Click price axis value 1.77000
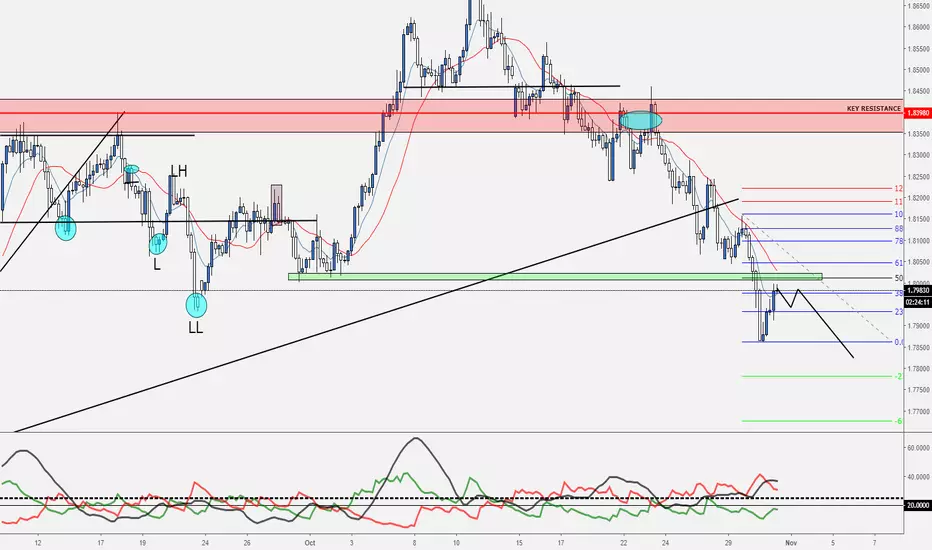 919,411
